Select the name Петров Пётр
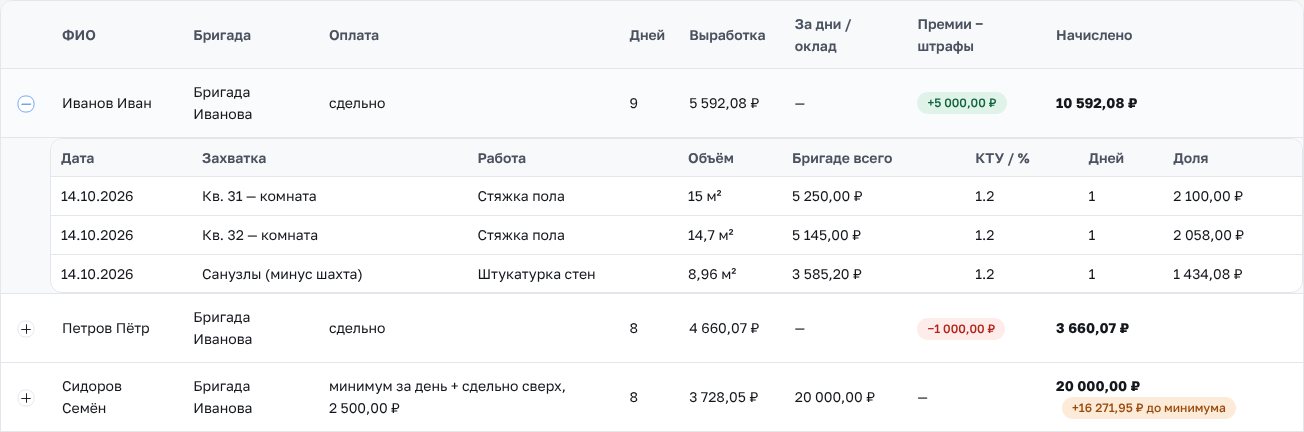Image resolution: width=1304 pixels, height=432 pixels. pos(106,329)
